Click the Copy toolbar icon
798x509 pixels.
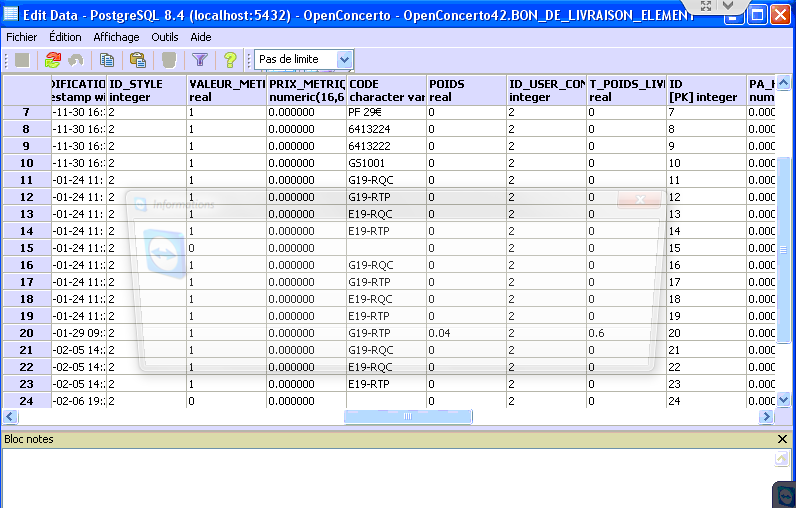pos(106,60)
